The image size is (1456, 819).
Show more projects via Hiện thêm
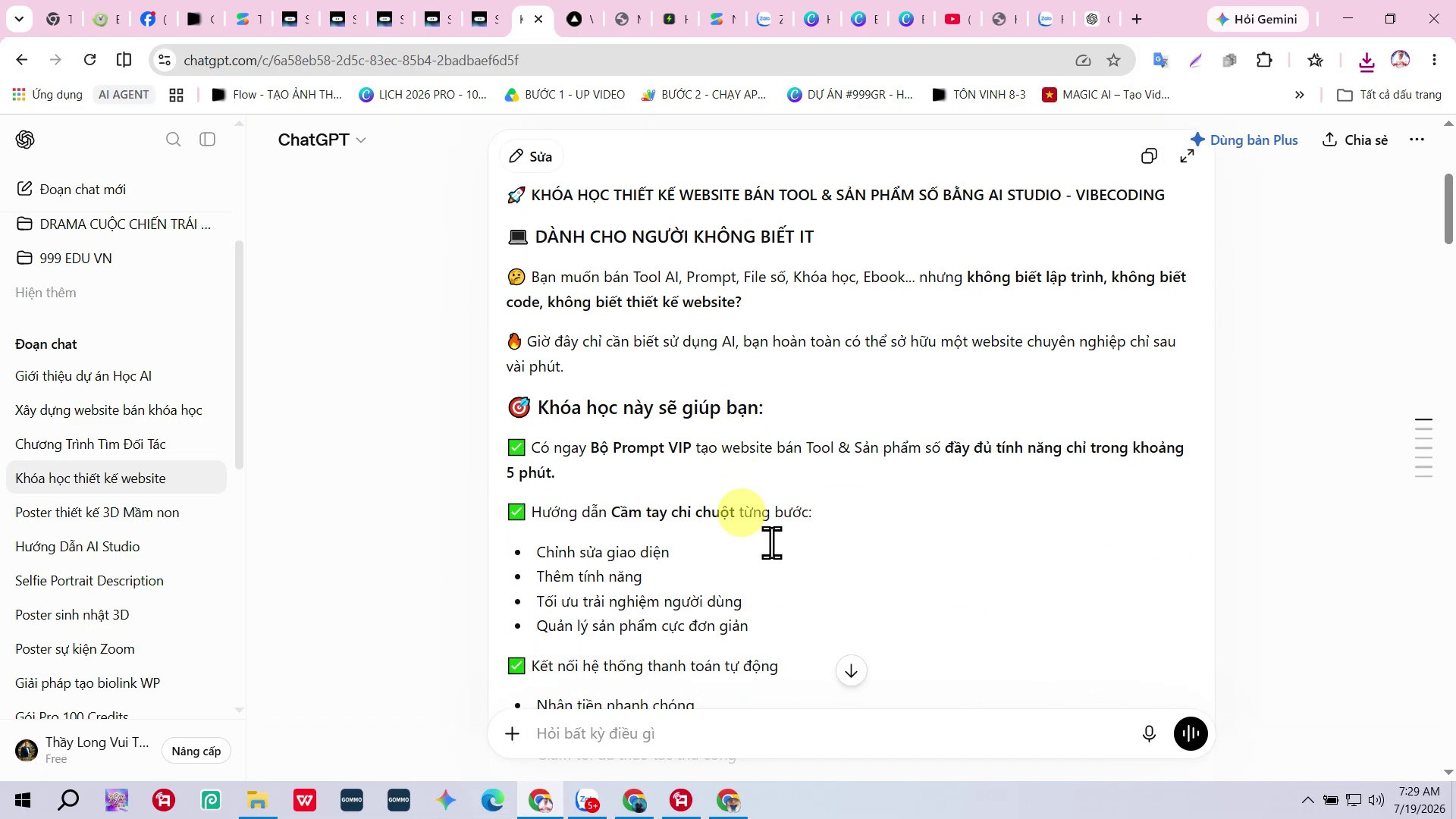[x=45, y=293]
